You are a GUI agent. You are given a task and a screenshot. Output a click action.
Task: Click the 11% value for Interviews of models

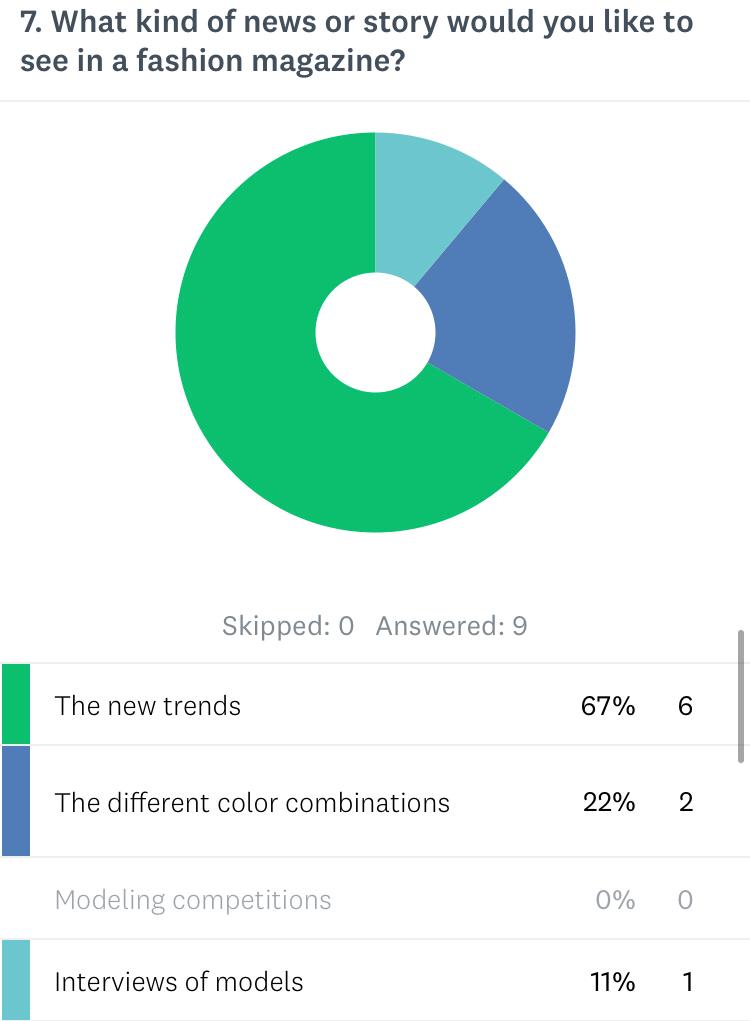coord(613,982)
